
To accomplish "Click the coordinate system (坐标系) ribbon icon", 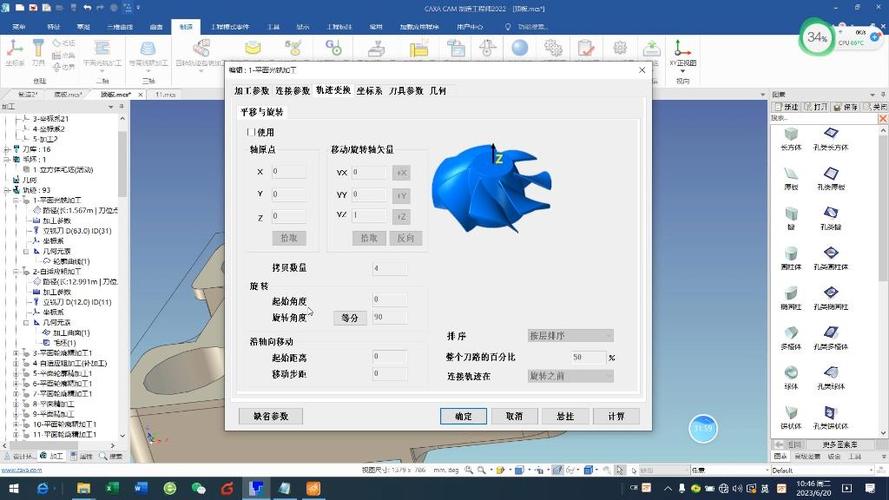I will [x=15, y=49].
